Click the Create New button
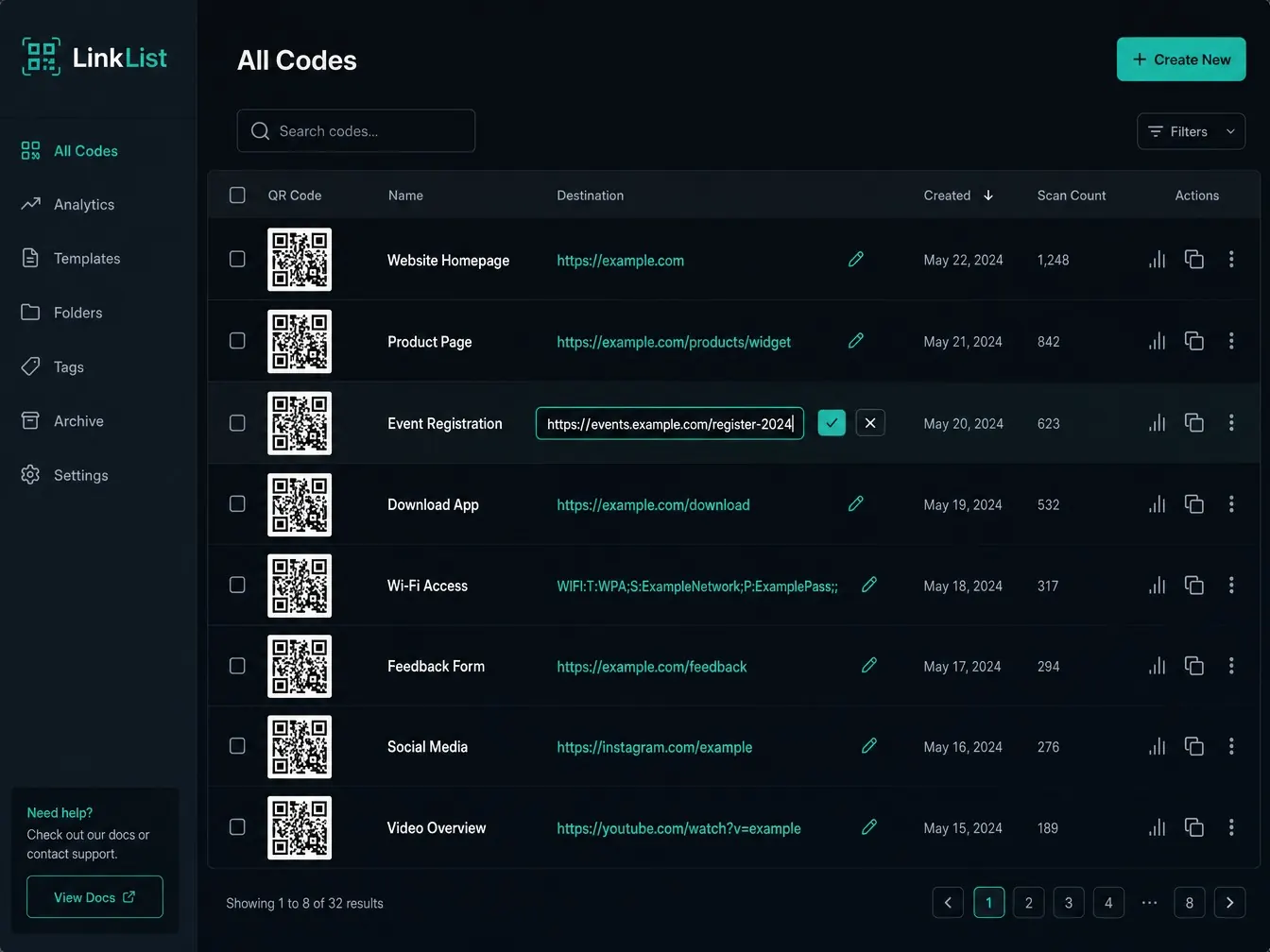Screen dimensions: 1270x952 1181,59
